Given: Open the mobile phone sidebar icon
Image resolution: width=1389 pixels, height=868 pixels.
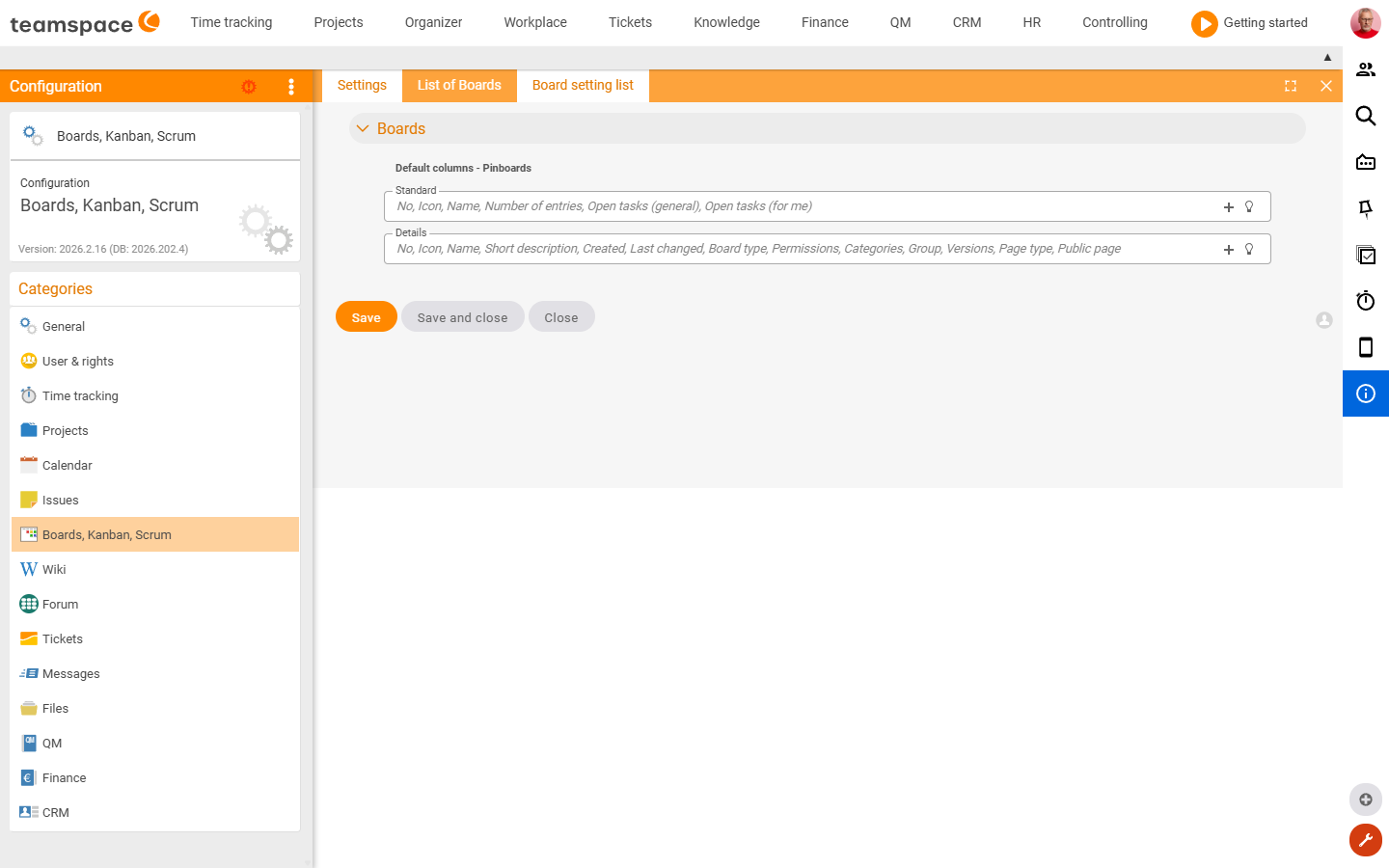Looking at the screenshot, I should pos(1366,347).
